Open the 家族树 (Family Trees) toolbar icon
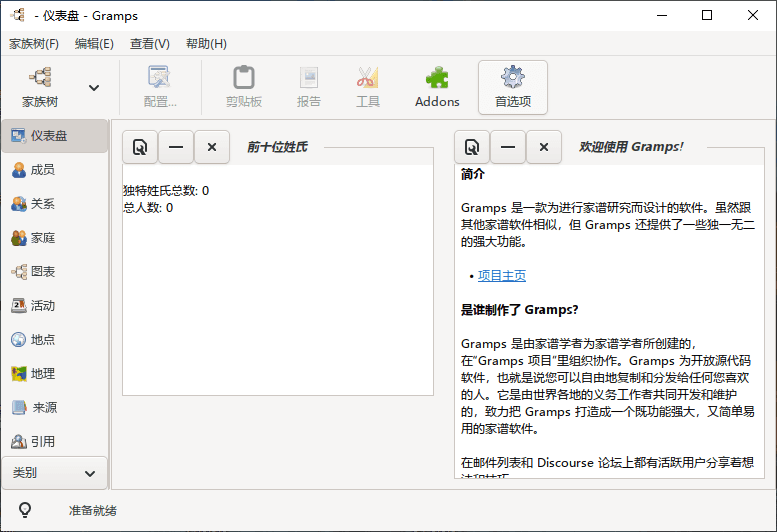Viewport: 777px width, 532px height. [x=40, y=86]
